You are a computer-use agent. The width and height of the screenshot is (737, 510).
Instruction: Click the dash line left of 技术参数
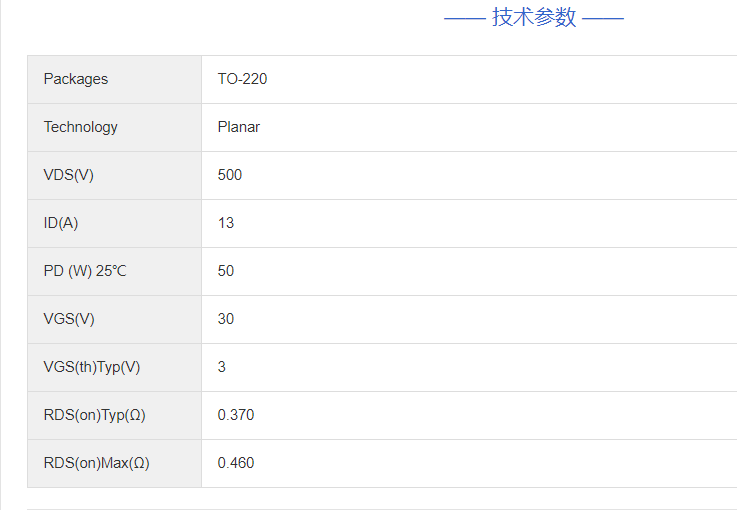coord(464,18)
